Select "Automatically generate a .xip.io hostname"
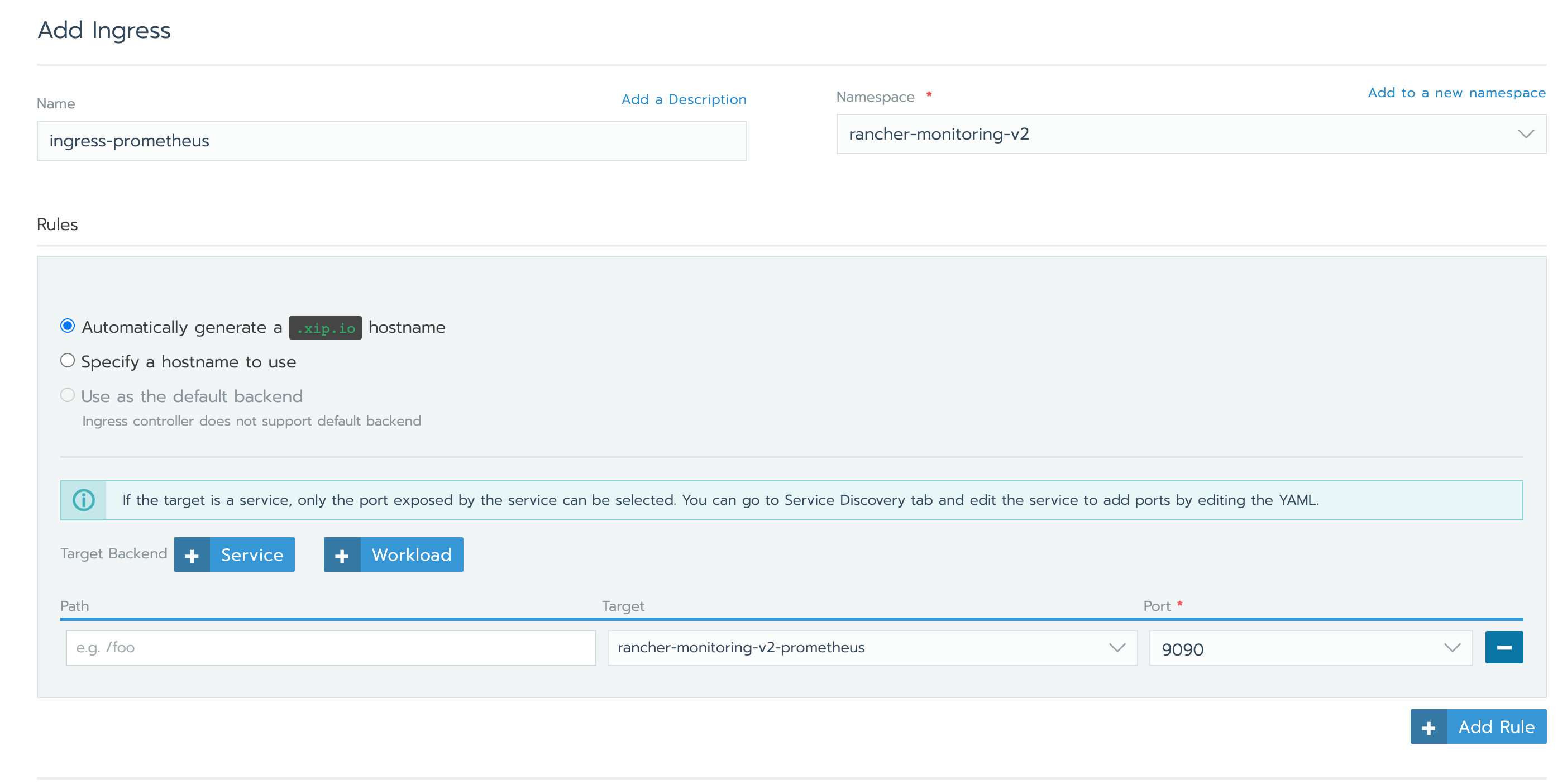The height and width of the screenshot is (784, 1567). (x=68, y=326)
